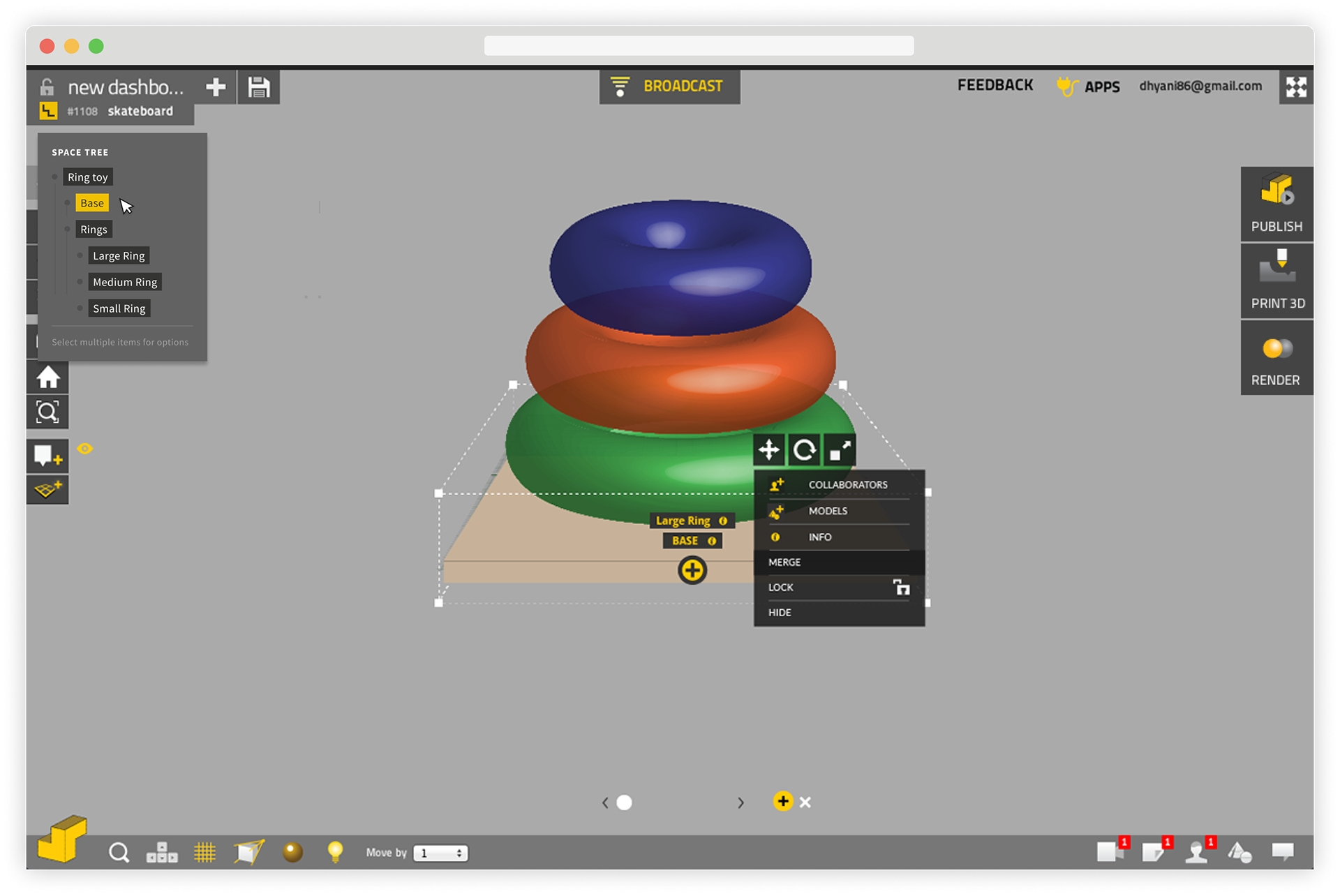Select the scale tool
This screenshot has width=1340, height=896.
coord(840,450)
